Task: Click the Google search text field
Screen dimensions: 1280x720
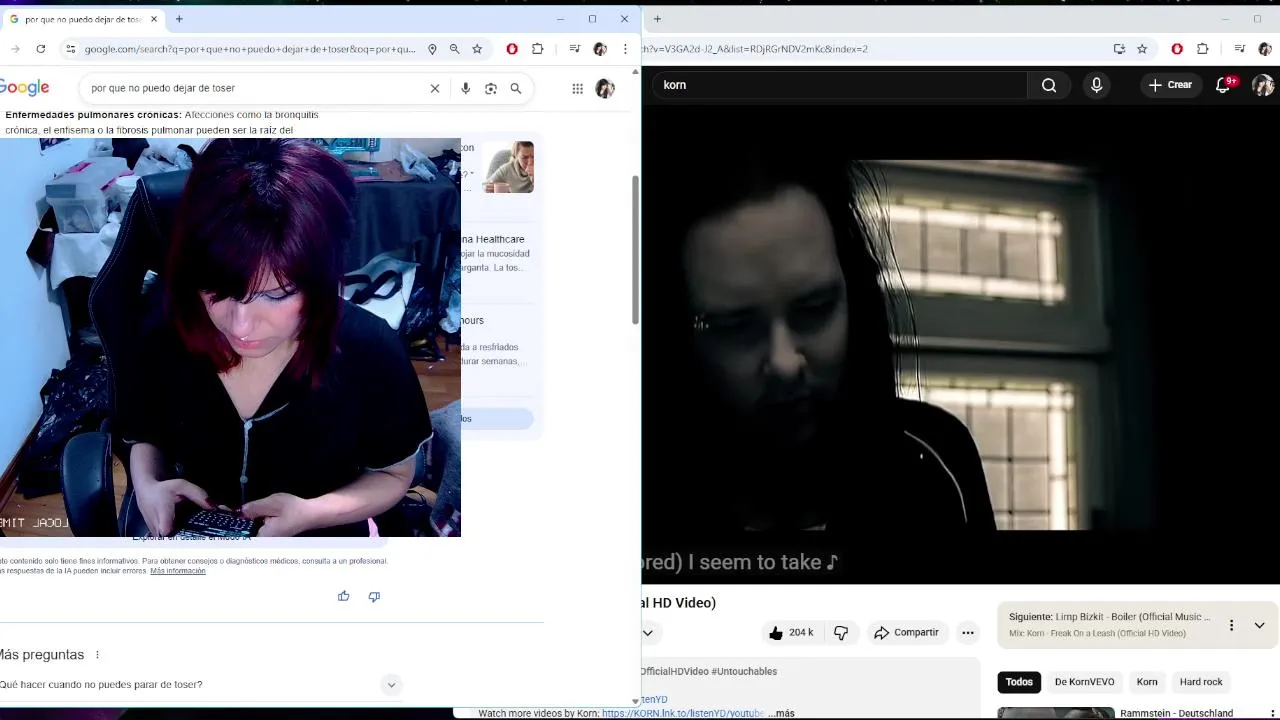Action: [x=255, y=88]
